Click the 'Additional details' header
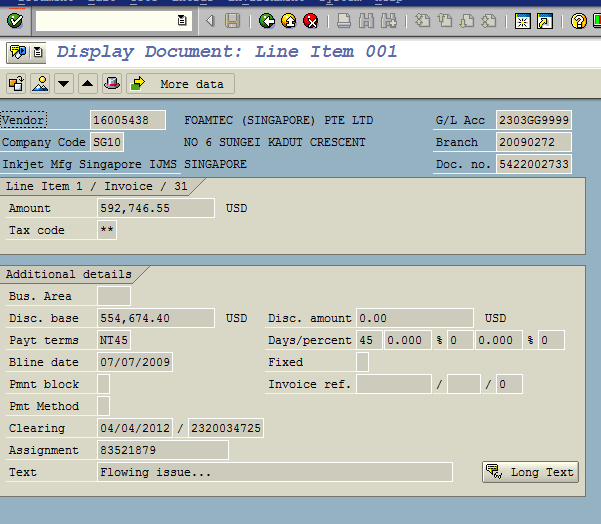Image resolution: width=601 pixels, height=524 pixels. coord(69,274)
